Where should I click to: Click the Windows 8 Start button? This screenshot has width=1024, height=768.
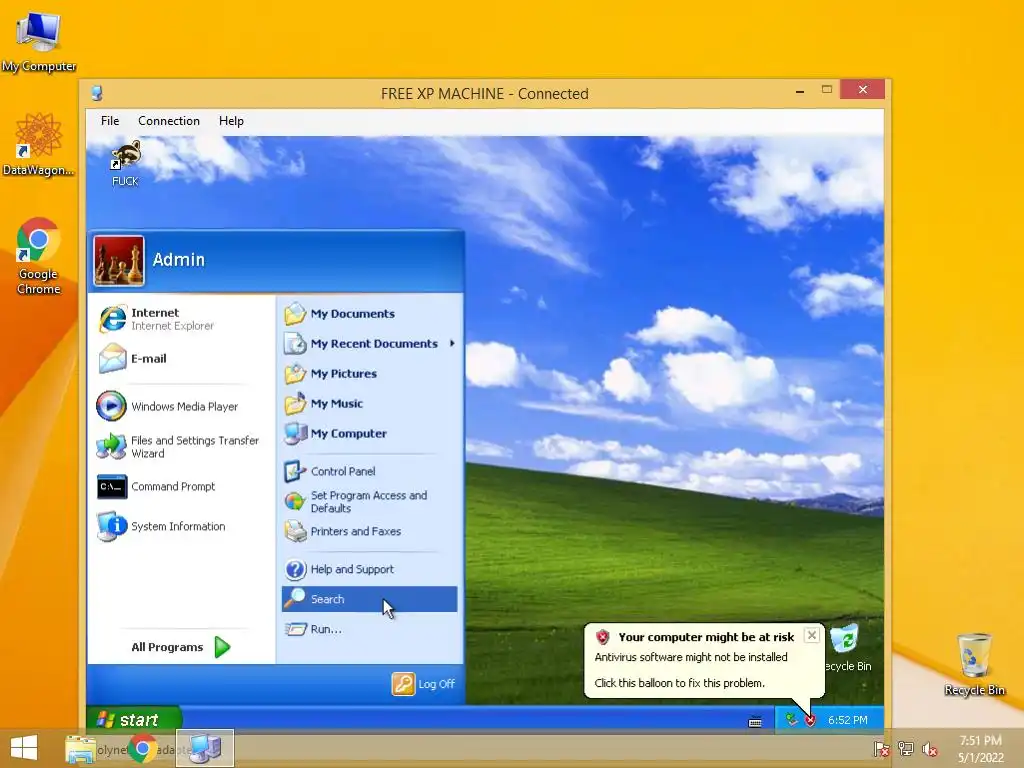click(25, 748)
